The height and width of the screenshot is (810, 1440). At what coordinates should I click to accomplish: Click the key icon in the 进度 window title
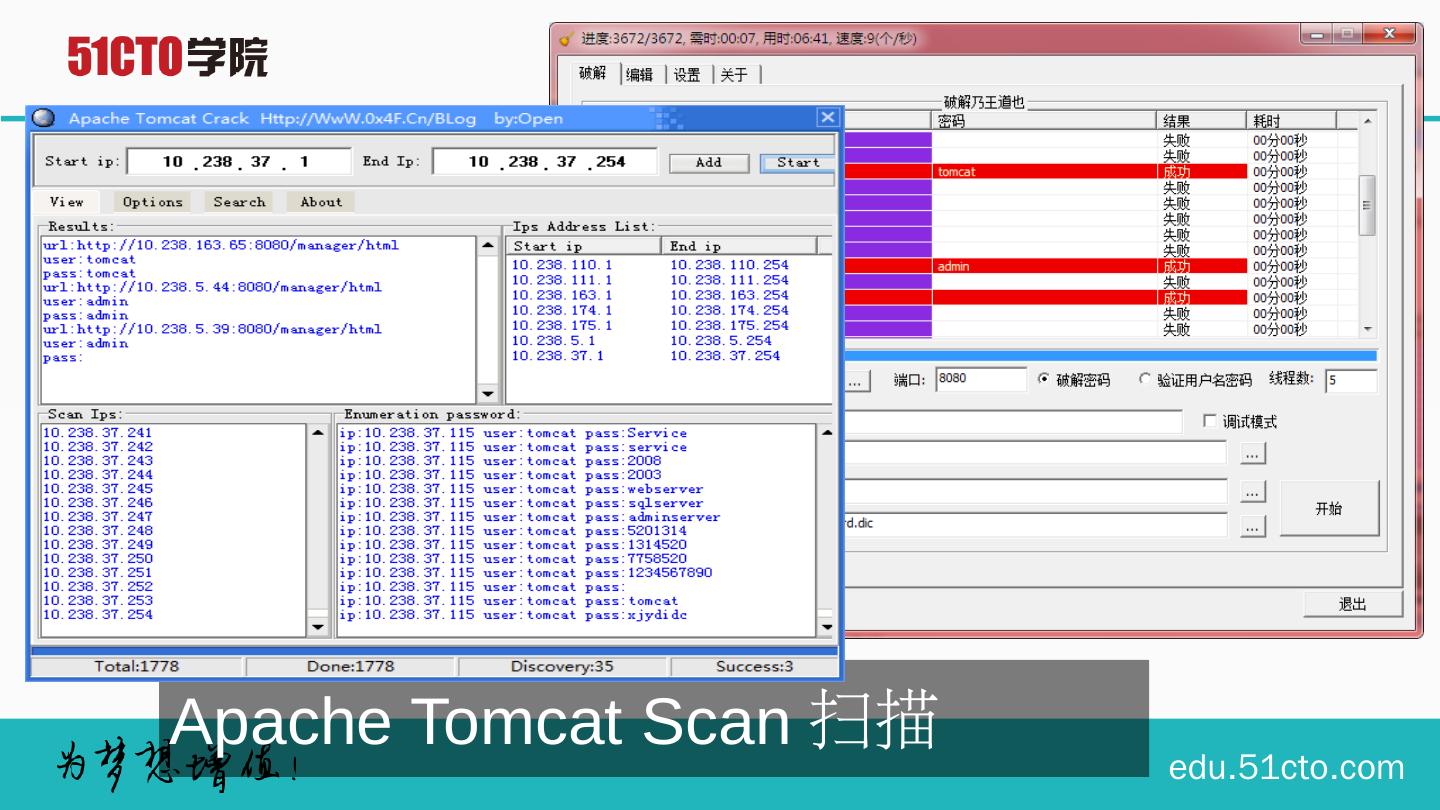pyautogui.click(x=565, y=40)
